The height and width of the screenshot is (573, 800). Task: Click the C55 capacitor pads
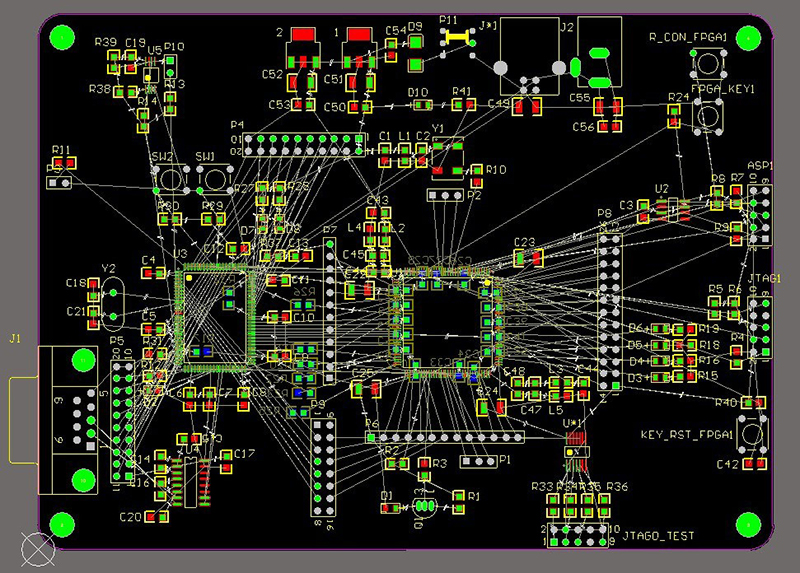[608, 107]
